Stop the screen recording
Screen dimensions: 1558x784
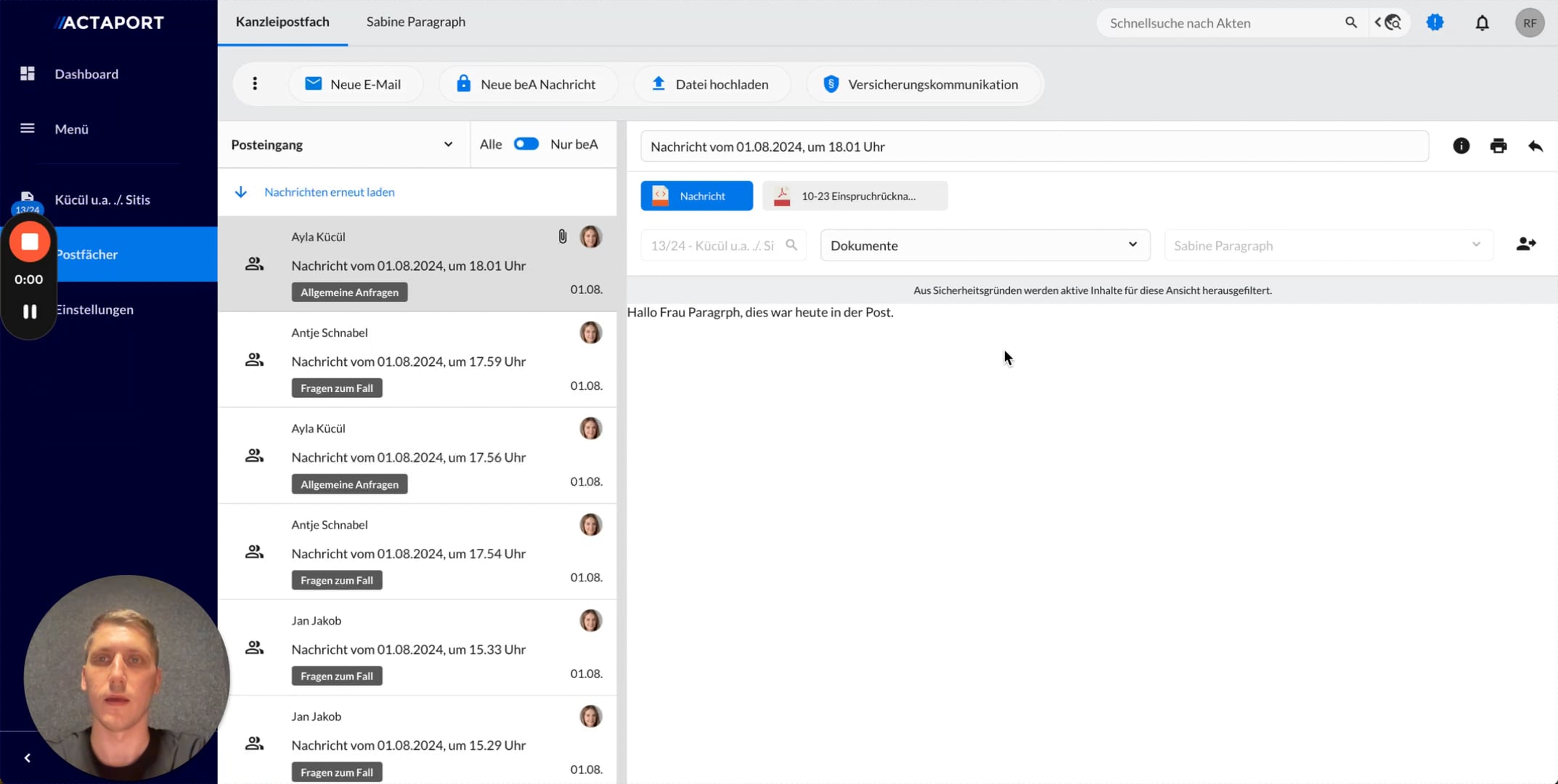pyautogui.click(x=30, y=242)
